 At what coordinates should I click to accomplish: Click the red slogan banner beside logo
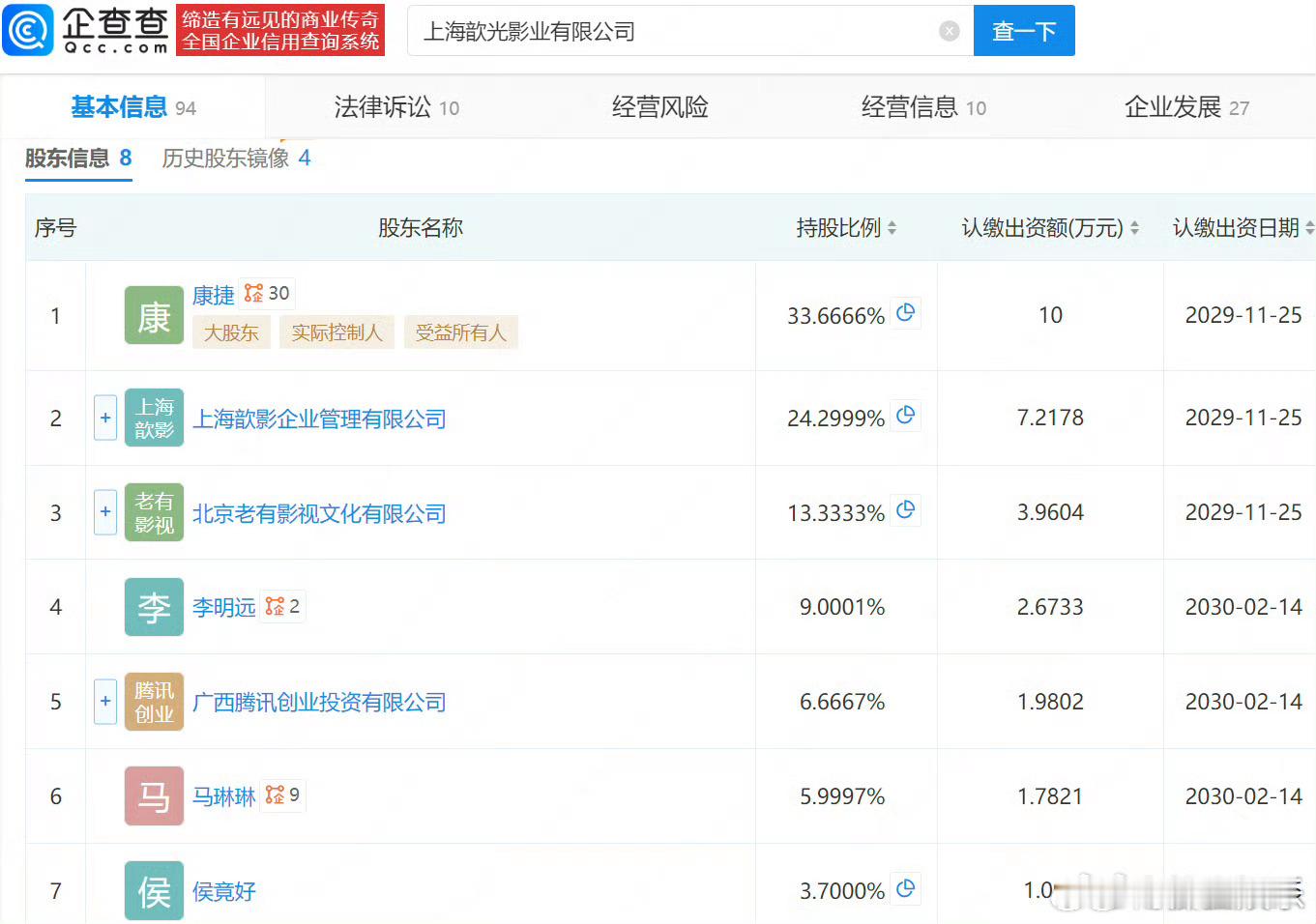coord(280,30)
